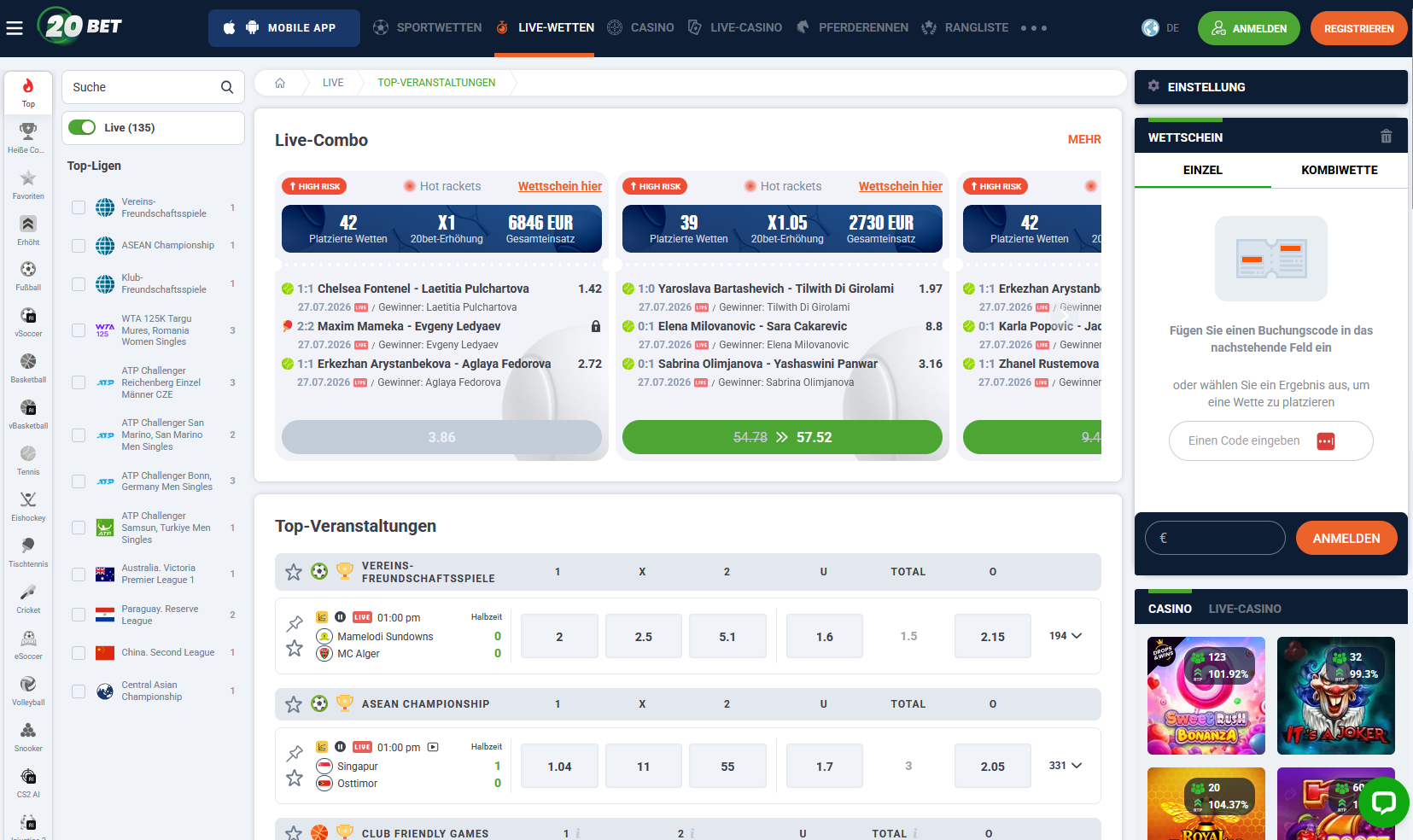Open the live chat bubble
1413x840 pixels.
click(x=1383, y=802)
